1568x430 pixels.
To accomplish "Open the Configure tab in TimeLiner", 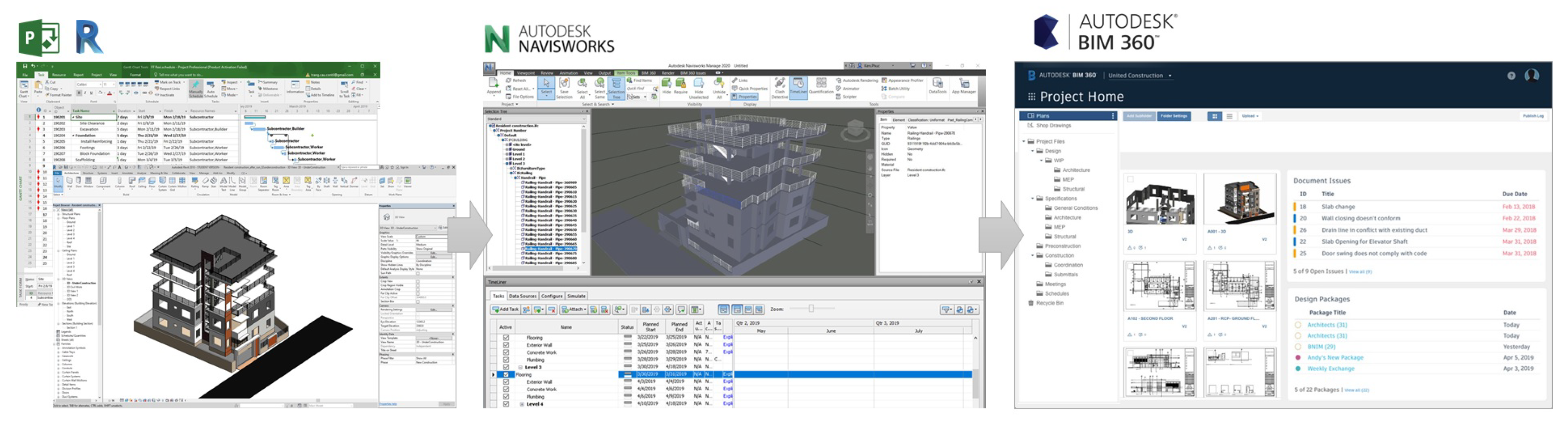I will [x=552, y=296].
